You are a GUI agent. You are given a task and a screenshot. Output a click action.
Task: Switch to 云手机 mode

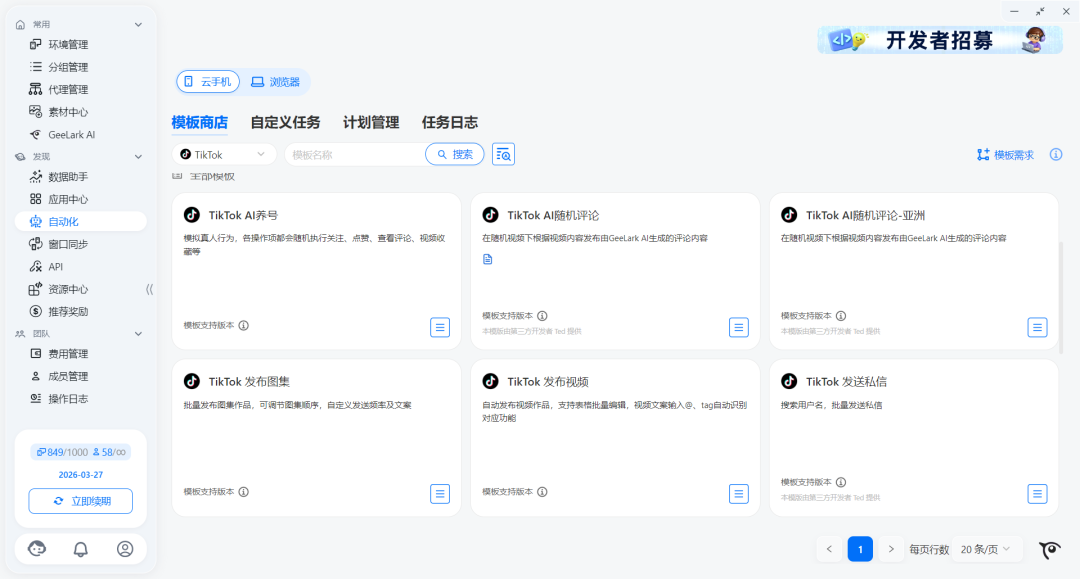(208, 82)
